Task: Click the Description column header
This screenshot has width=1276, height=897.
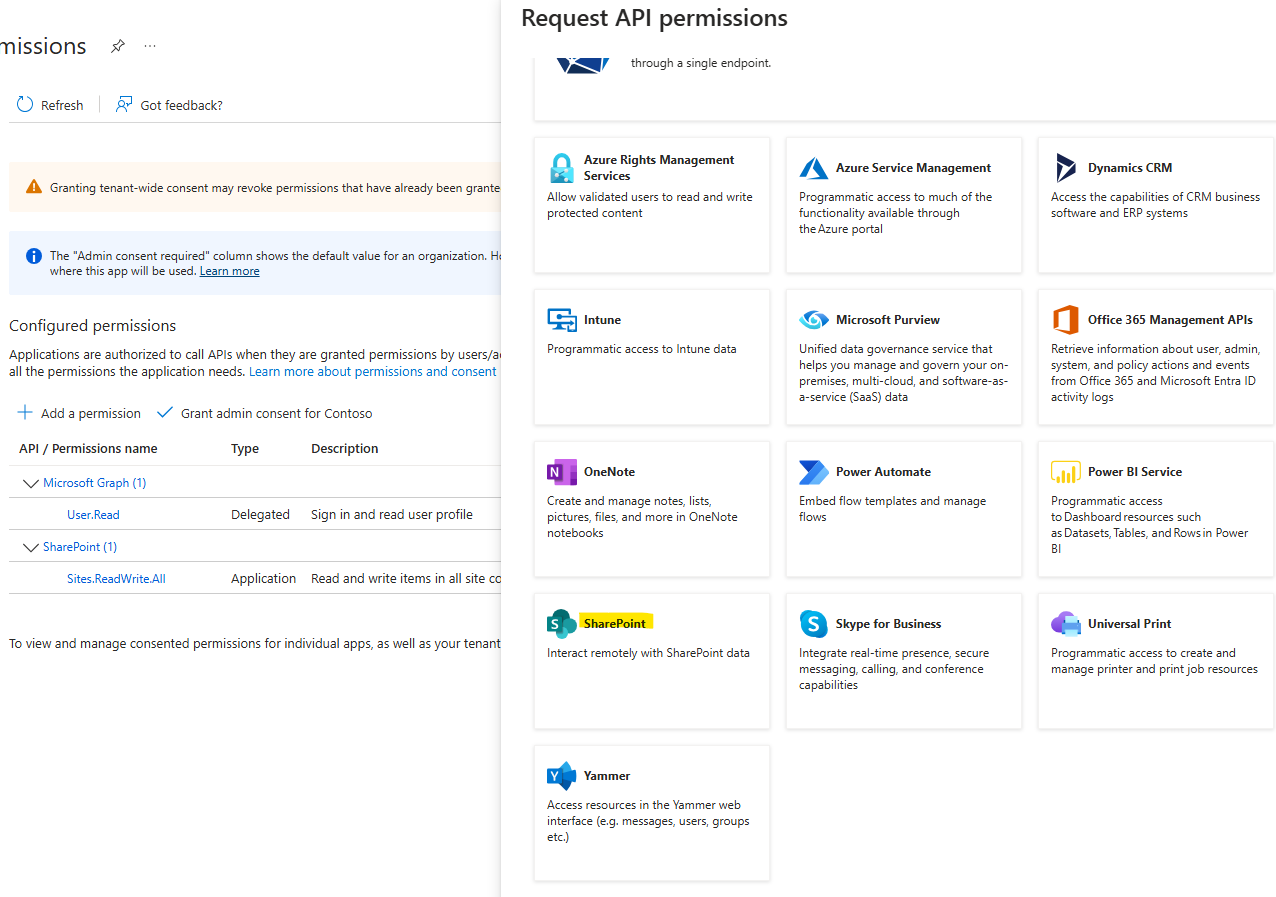Action: tap(344, 449)
